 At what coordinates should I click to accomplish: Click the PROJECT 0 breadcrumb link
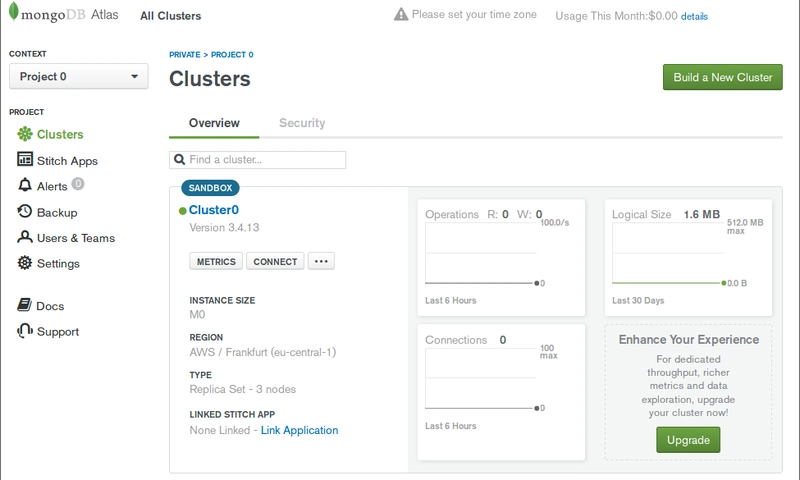(x=232, y=55)
